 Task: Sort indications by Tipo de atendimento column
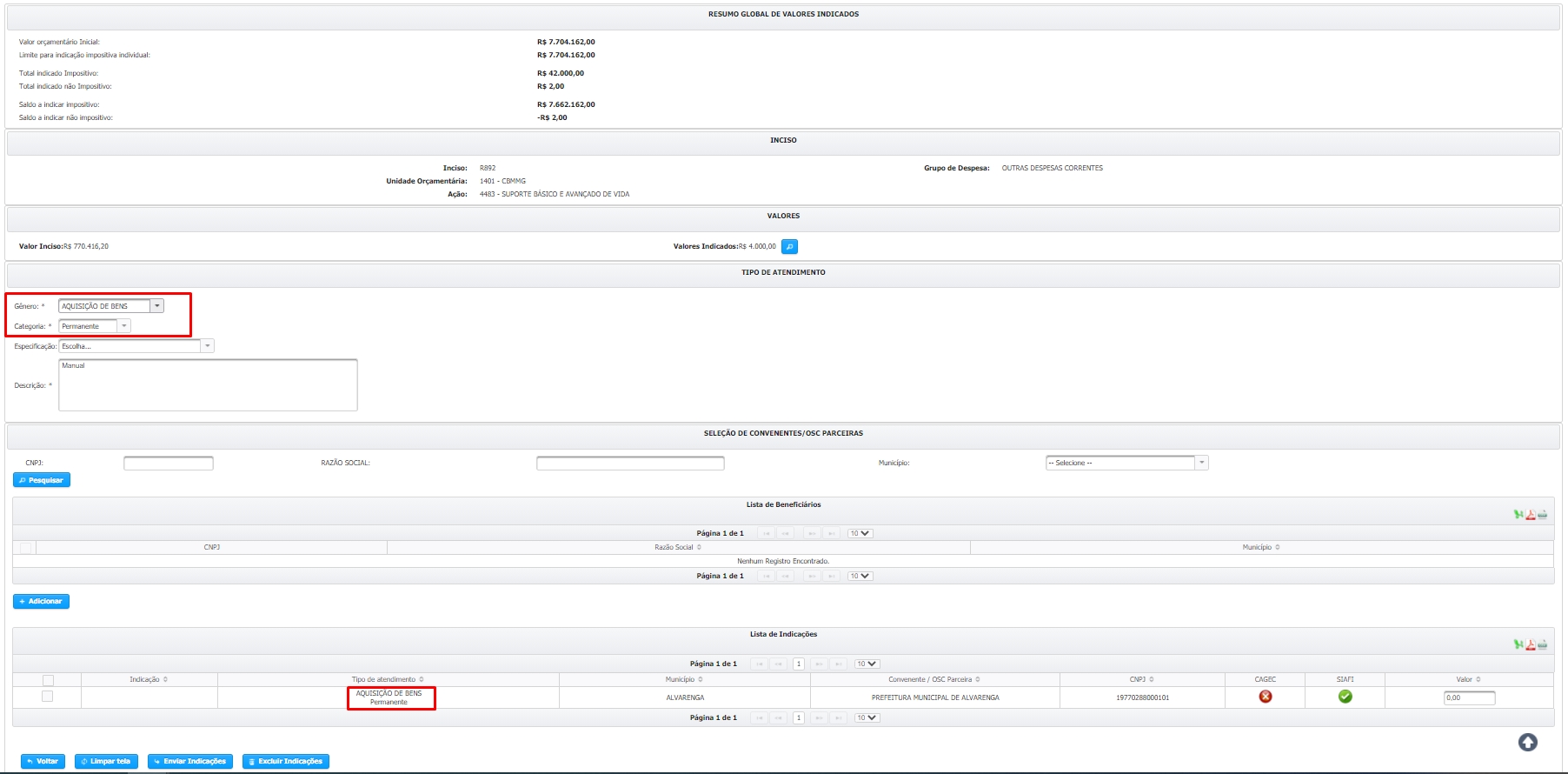tap(388, 680)
